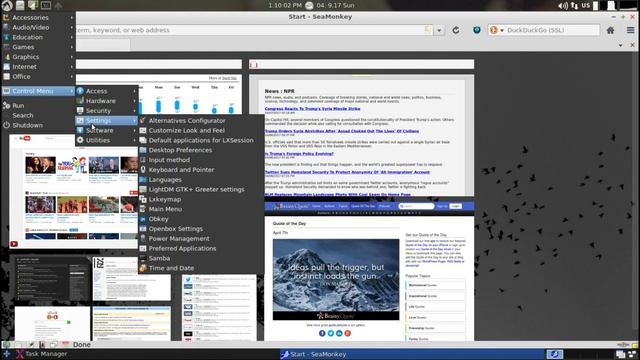Open the list all tabs dropdown
The image size is (640, 360).
pos(620,45)
